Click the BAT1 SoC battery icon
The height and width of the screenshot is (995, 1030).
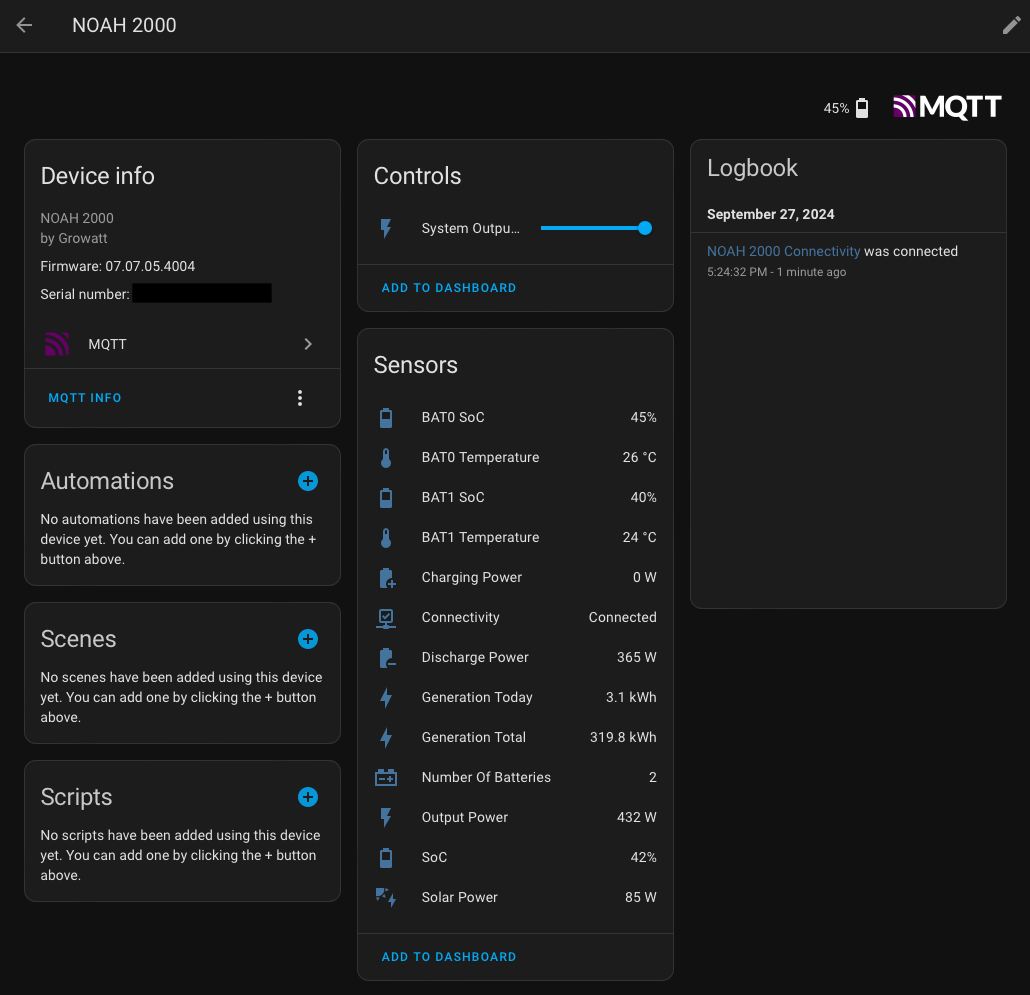tap(386, 498)
